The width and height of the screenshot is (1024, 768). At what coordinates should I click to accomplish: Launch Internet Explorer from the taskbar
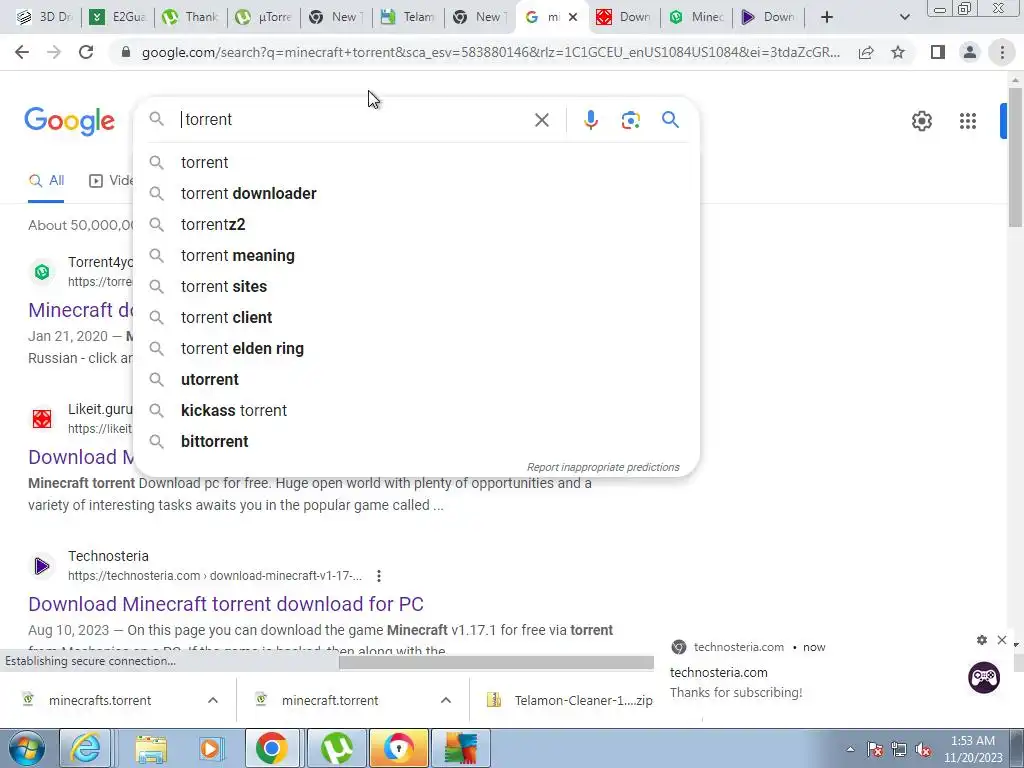[86, 748]
